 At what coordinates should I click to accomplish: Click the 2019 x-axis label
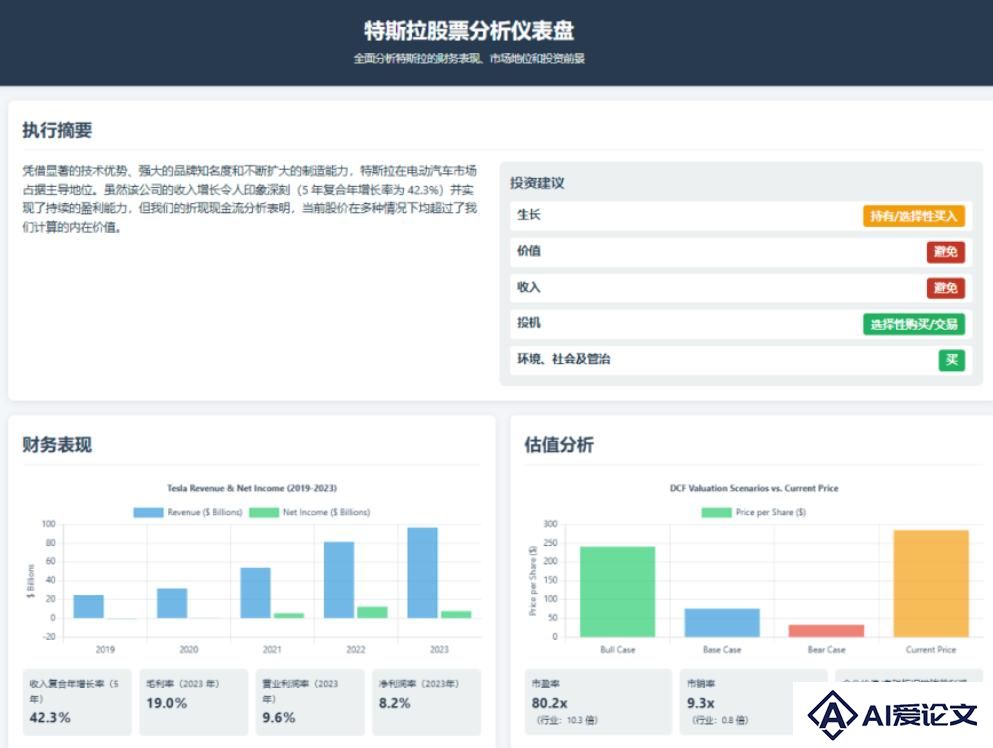click(x=105, y=650)
